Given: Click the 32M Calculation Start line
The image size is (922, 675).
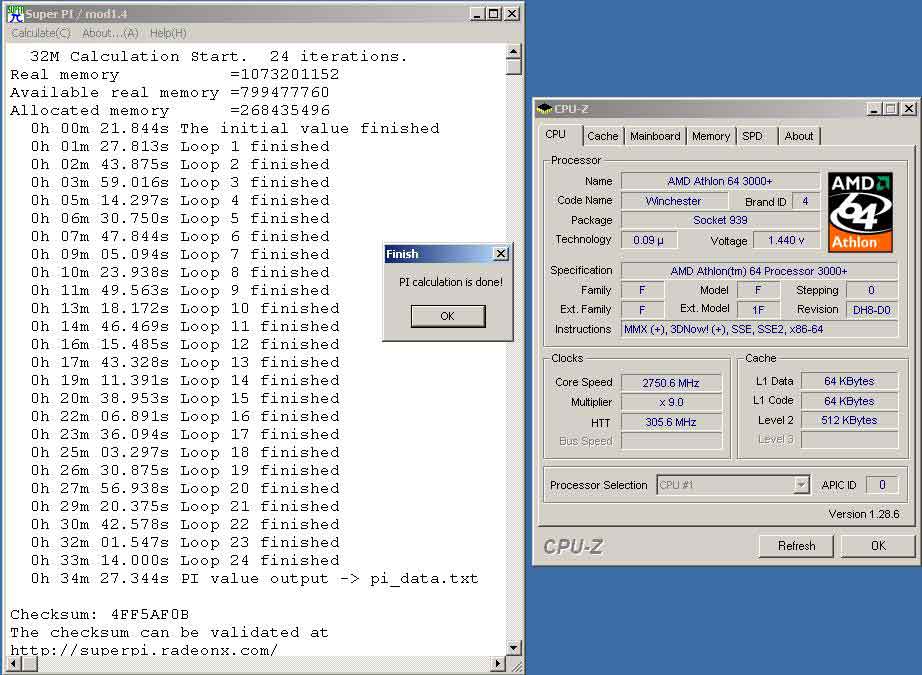Looking at the screenshot, I should (x=218, y=56).
